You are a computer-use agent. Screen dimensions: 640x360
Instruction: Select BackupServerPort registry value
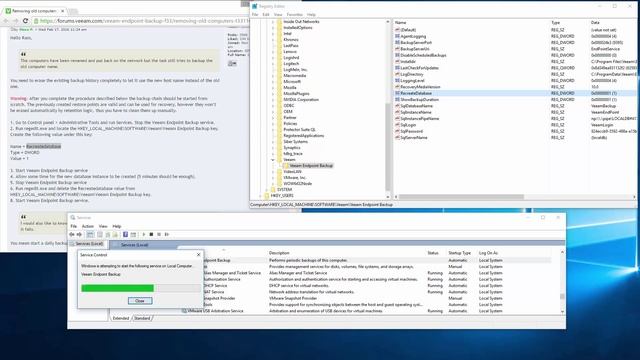[416, 42]
